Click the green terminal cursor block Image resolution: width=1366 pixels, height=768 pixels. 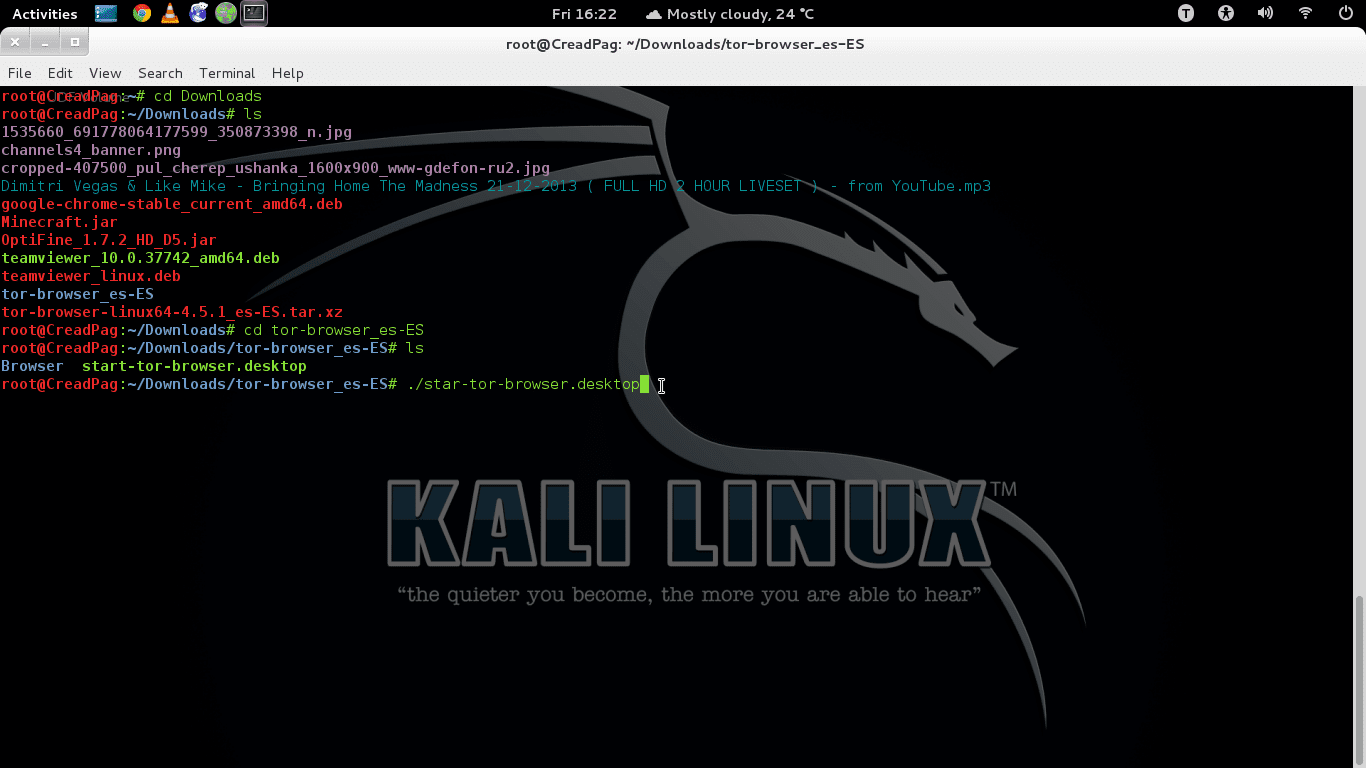645,384
